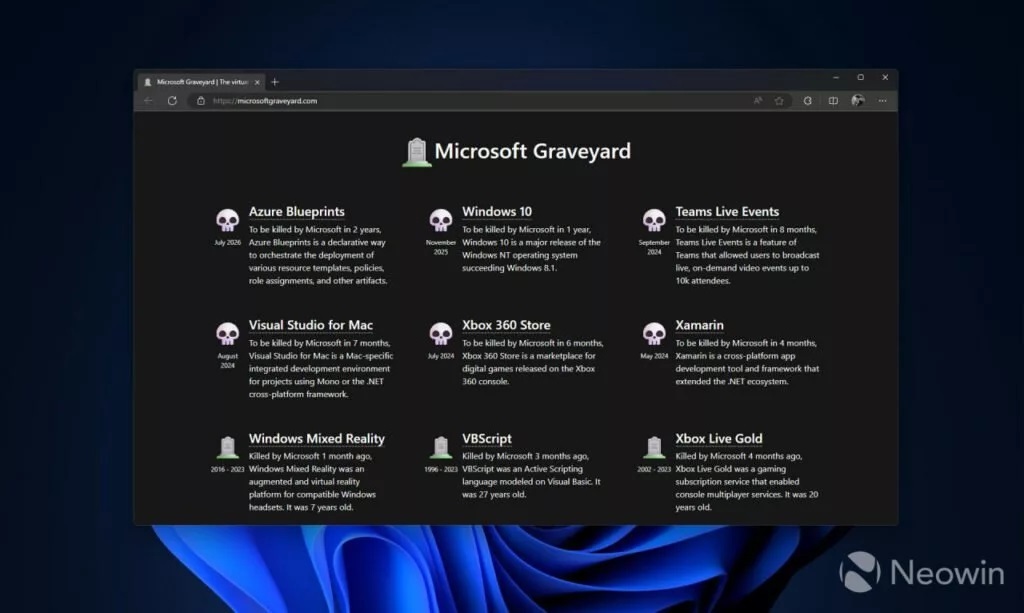Open the Azure Blueprints link
Screen dimensions: 1024x613
tap(296, 212)
